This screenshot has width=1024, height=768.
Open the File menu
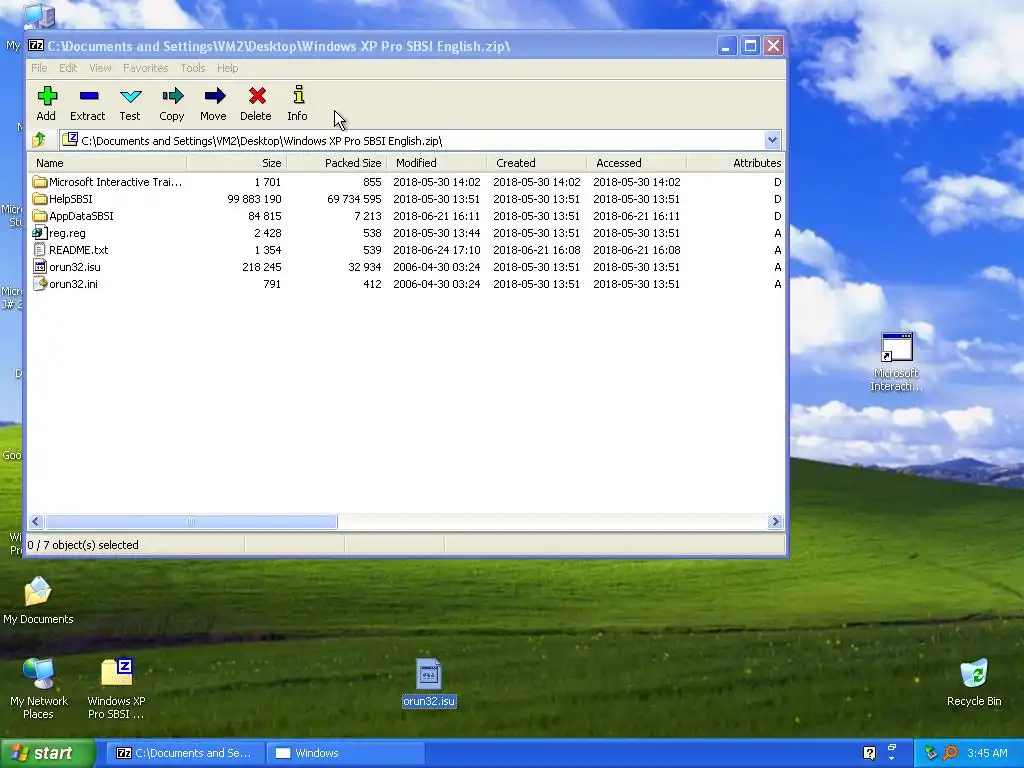coord(39,68)
